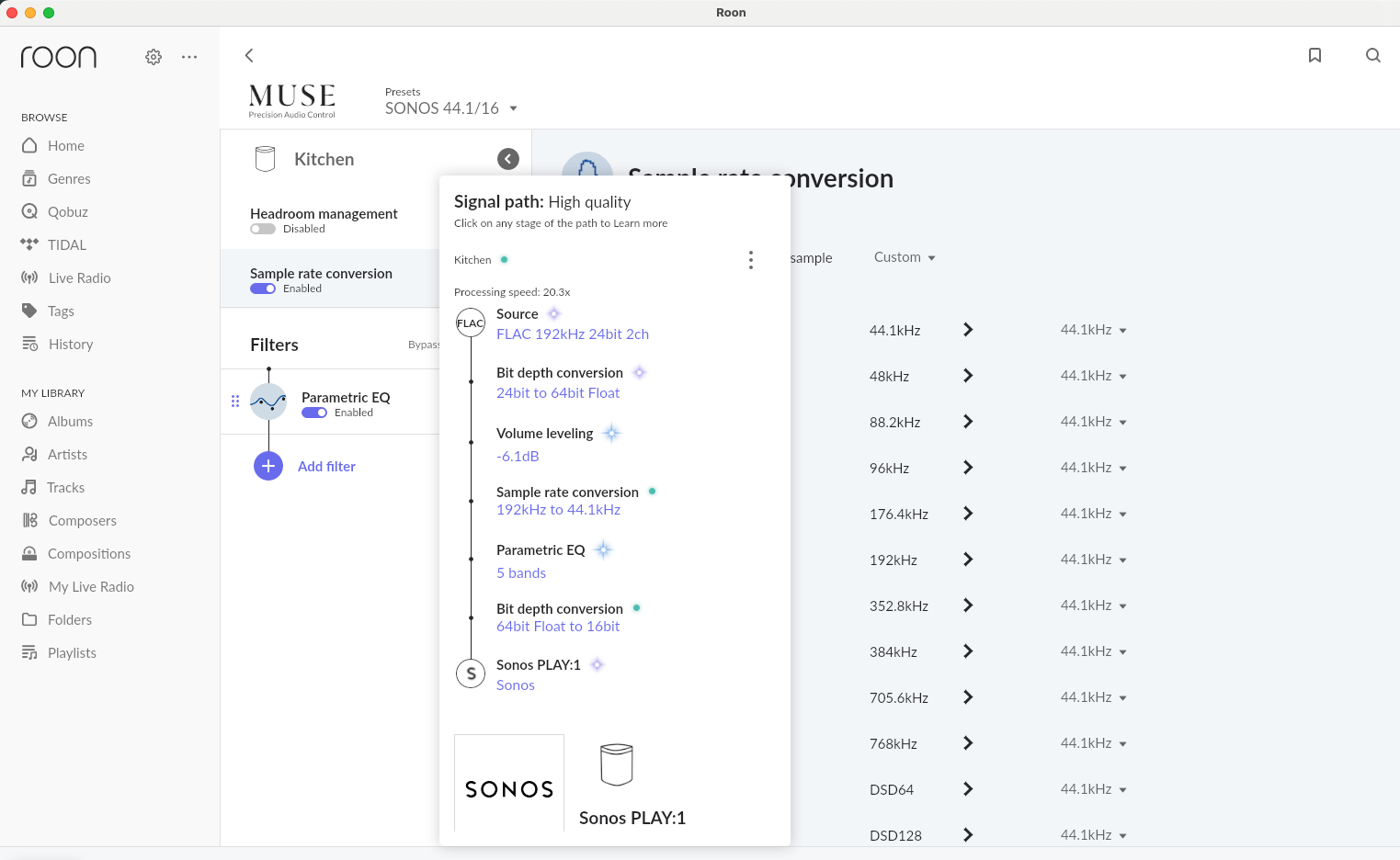
Task: Collapse Kitchen panel with round chevron button
Action: click(x=508, y=159)
